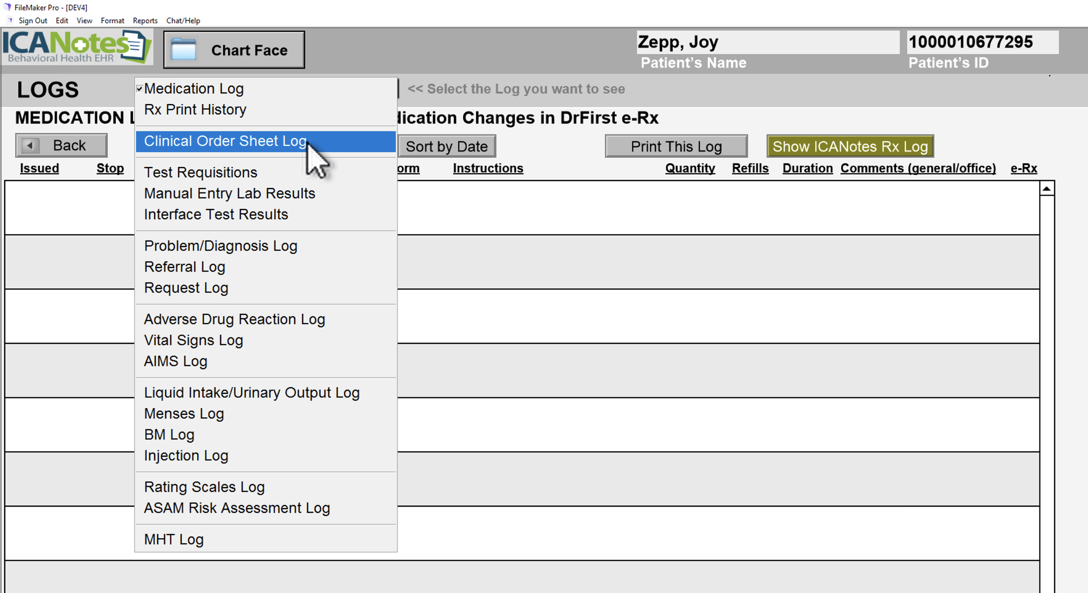1088x593 pixels.
Task: Pick Manual Entry Lab Results option
Action: pyautogui.click(x=229, y=194)
